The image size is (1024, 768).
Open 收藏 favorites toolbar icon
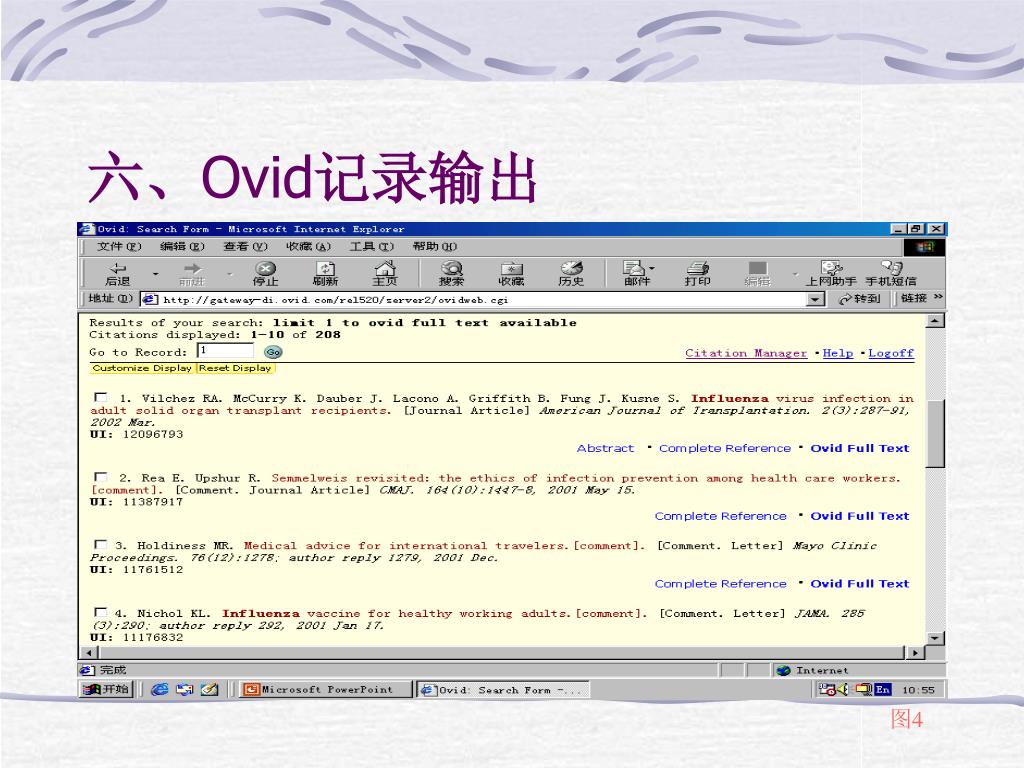click(511, 274)
